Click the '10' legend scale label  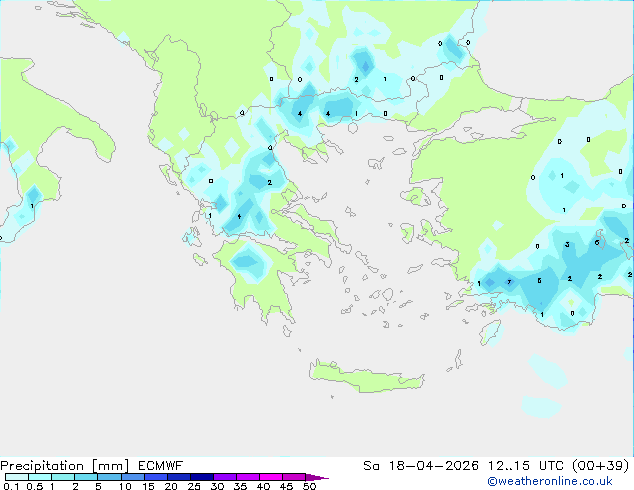point(125,486)
